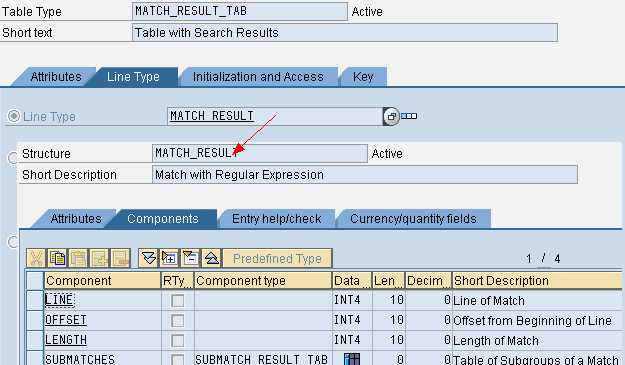625x365 pixels.
Task: Click the Insert Row toolbar icon
Action: 99,258
